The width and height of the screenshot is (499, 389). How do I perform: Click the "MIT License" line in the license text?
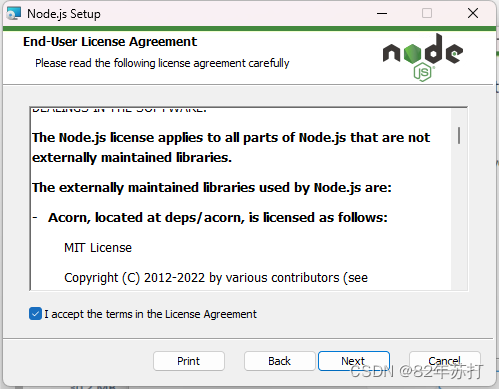(x=98, y=248)
